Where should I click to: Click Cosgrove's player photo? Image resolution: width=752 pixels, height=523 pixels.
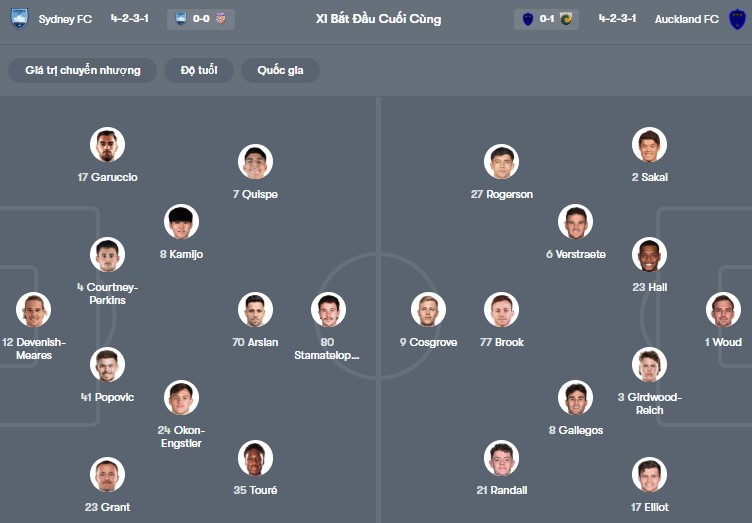coord(428,310)
